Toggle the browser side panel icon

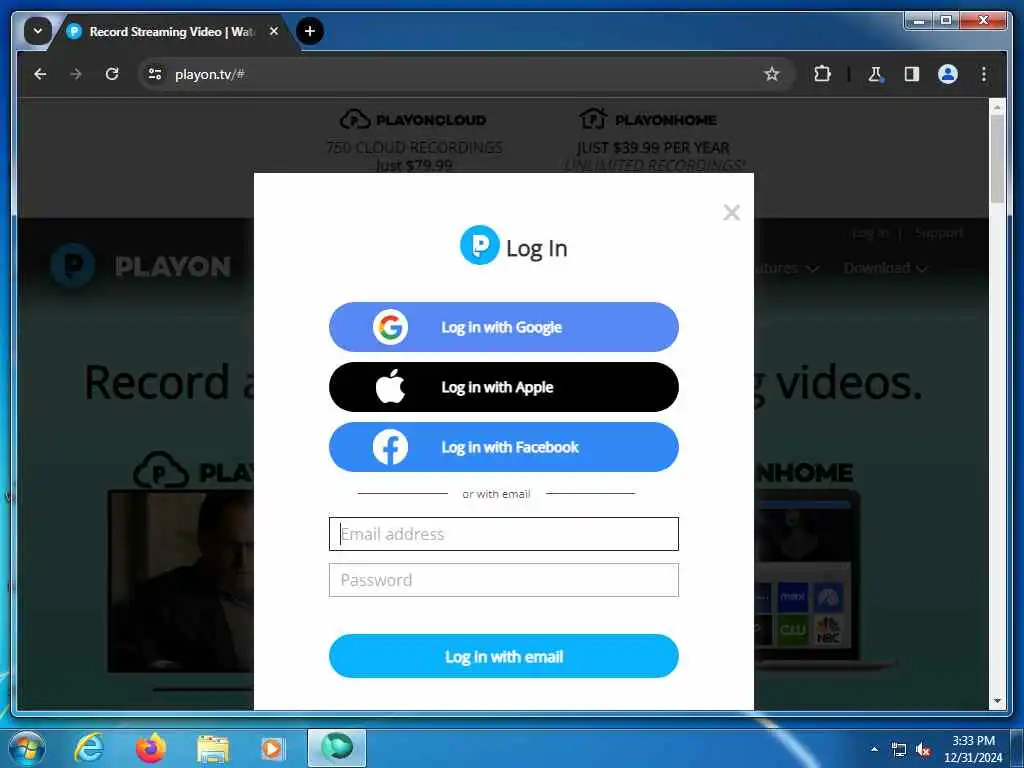coord(912,74)
